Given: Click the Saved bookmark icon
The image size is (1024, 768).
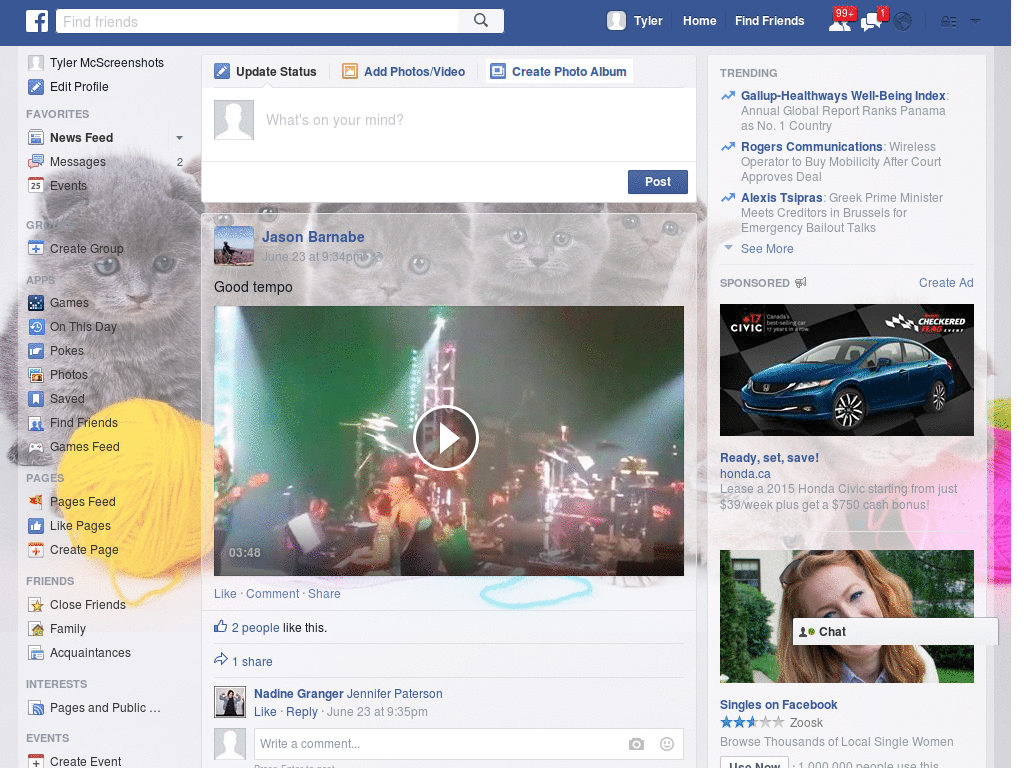Looking at the screenshot, I should pos(36,399).
